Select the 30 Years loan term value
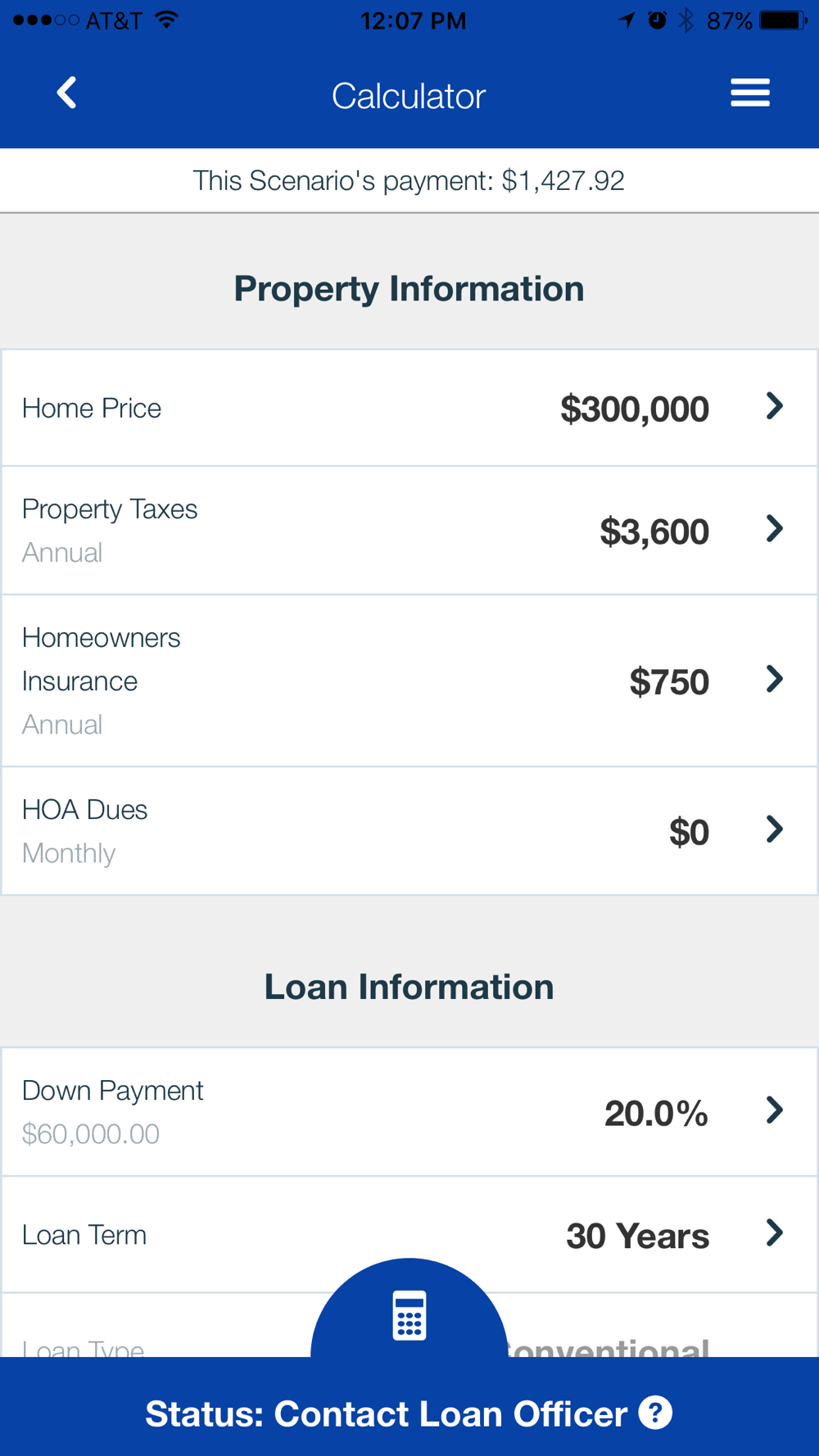The height and width of the screenshot is (1456, 819). [637, 1236]
